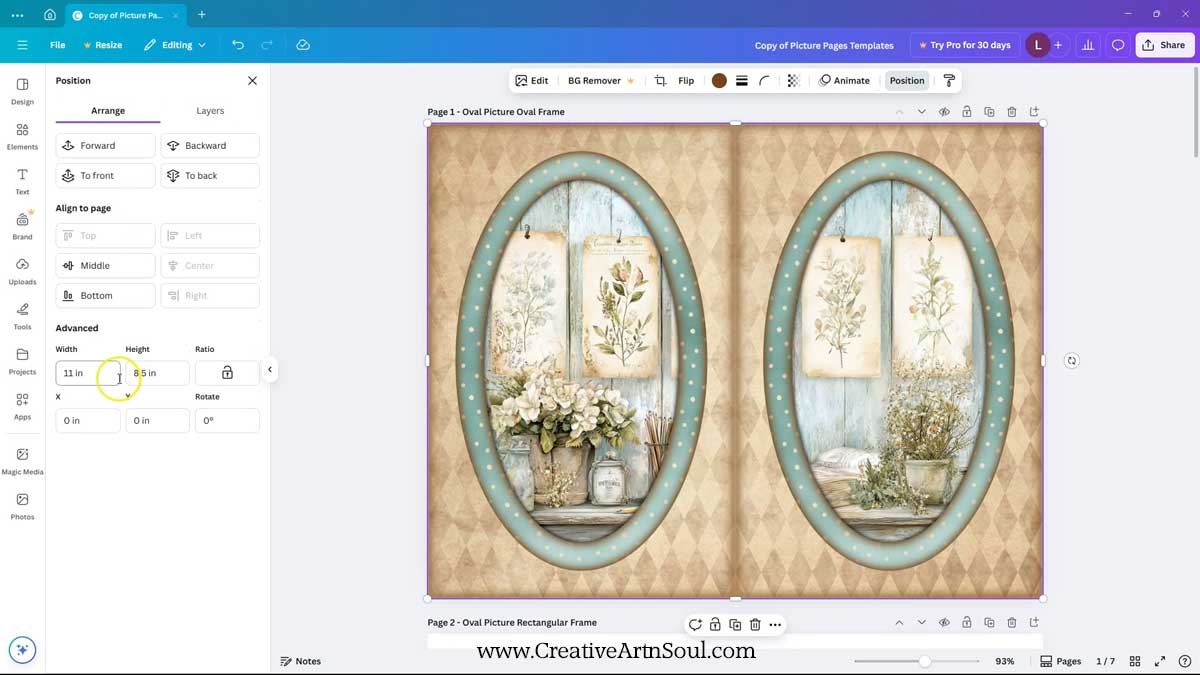Align element to Middle of page

tap(106, 266)
